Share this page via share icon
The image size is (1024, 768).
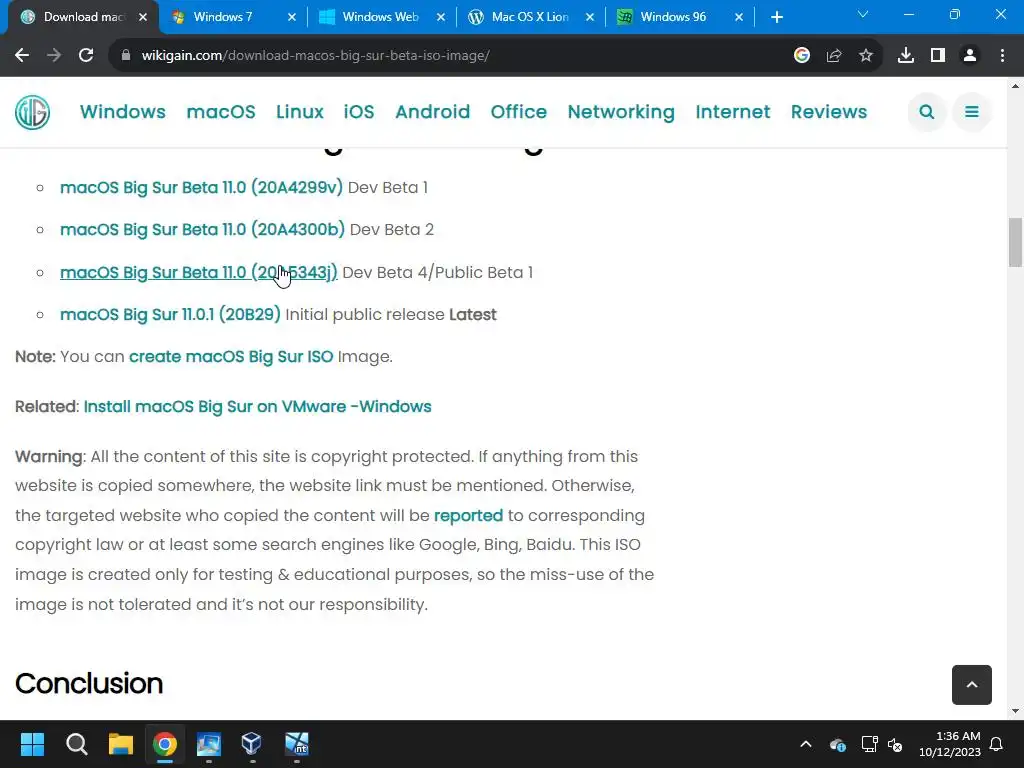coord(834,56)
